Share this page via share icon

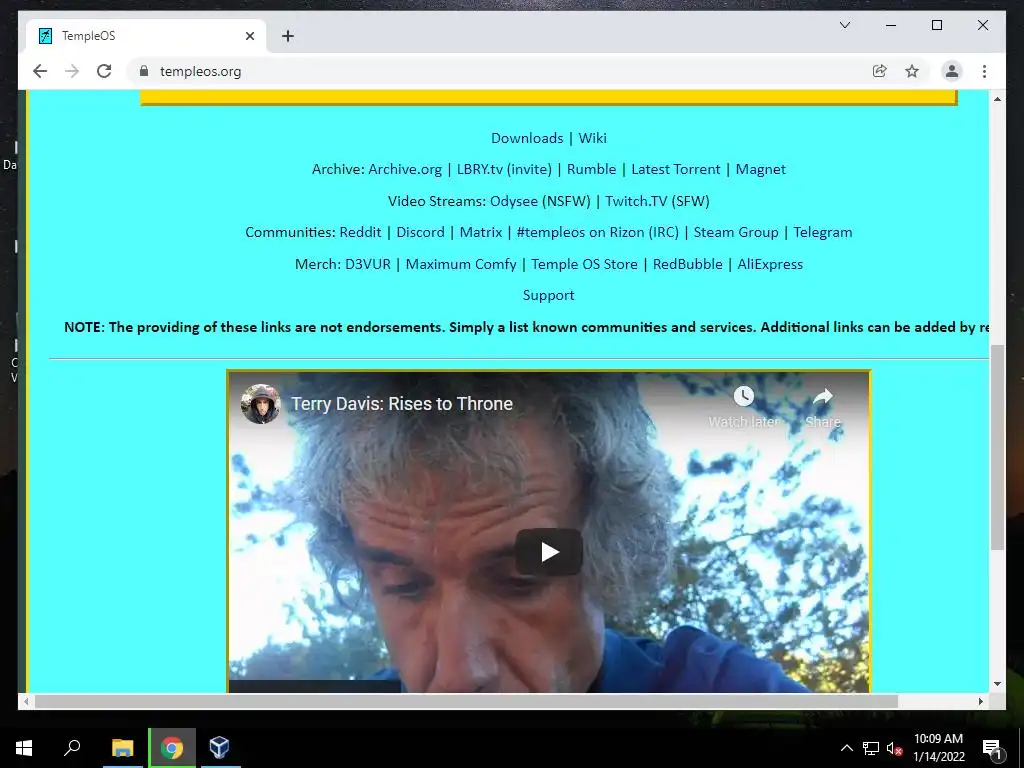(880, 71)
